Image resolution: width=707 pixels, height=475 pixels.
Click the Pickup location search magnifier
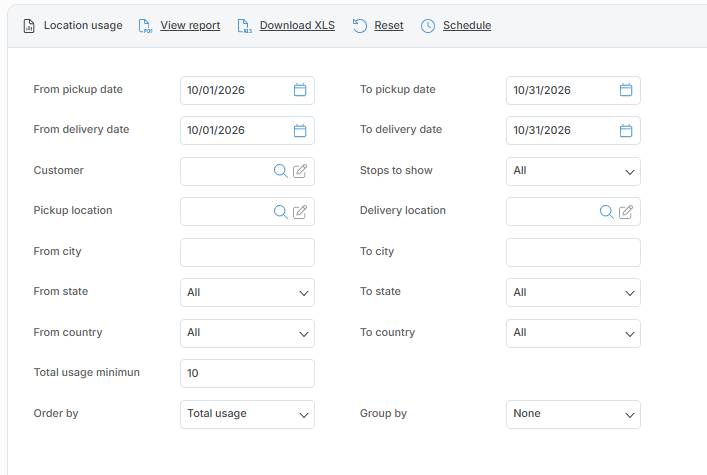(280, 212)
